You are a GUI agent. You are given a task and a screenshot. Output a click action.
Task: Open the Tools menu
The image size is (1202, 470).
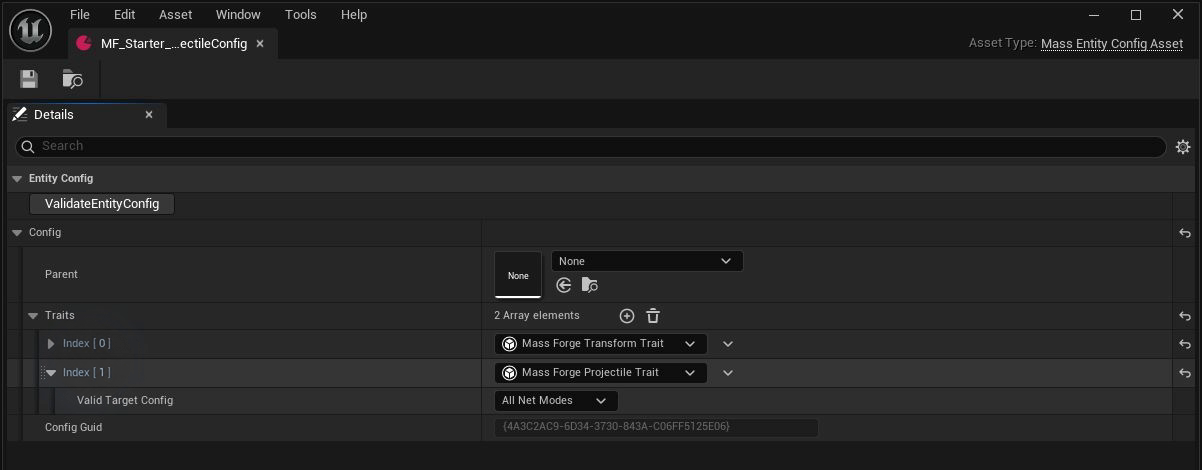(x=301, y=15)
